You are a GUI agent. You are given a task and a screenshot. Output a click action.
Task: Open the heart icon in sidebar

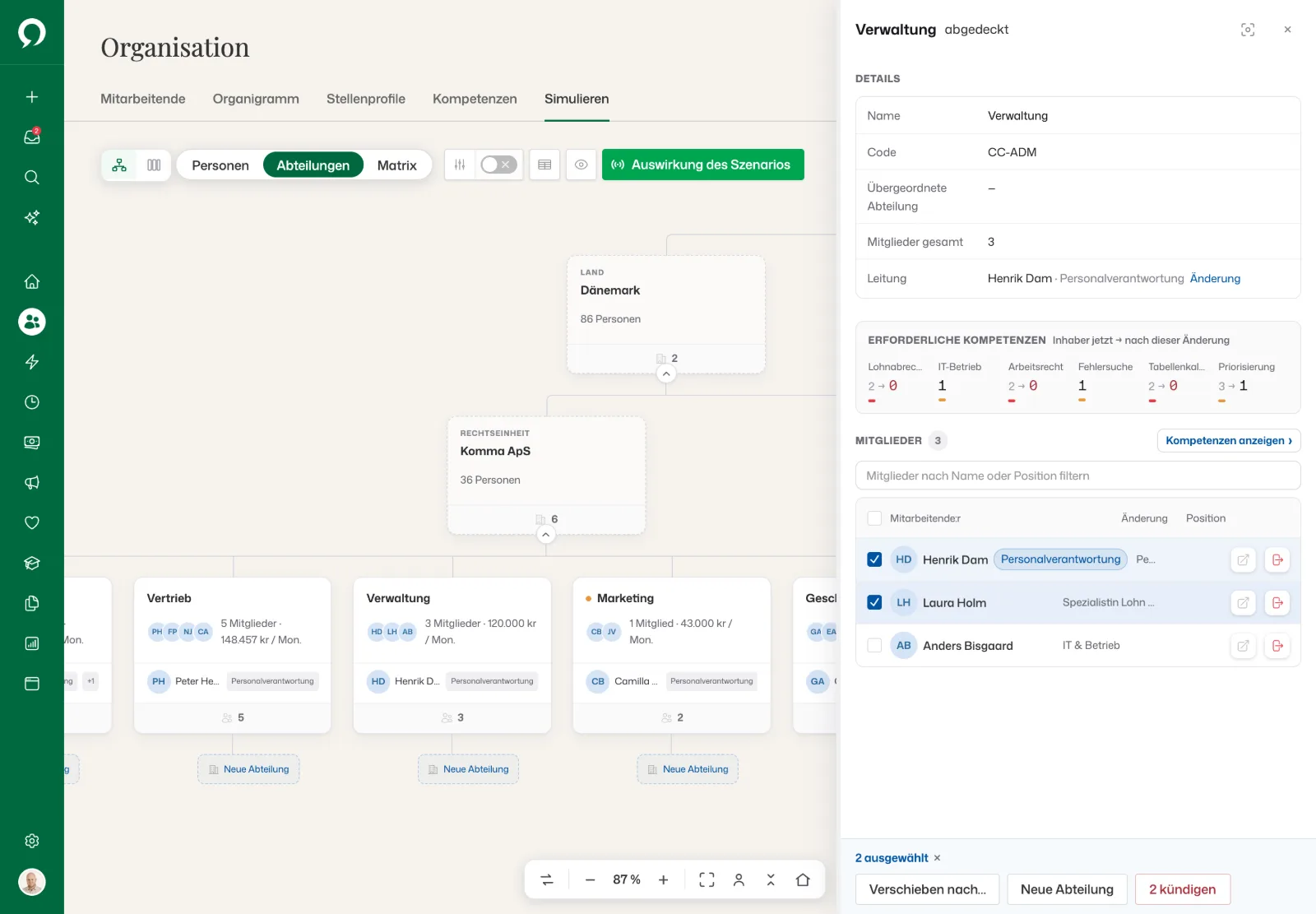[x=32, y=522]
